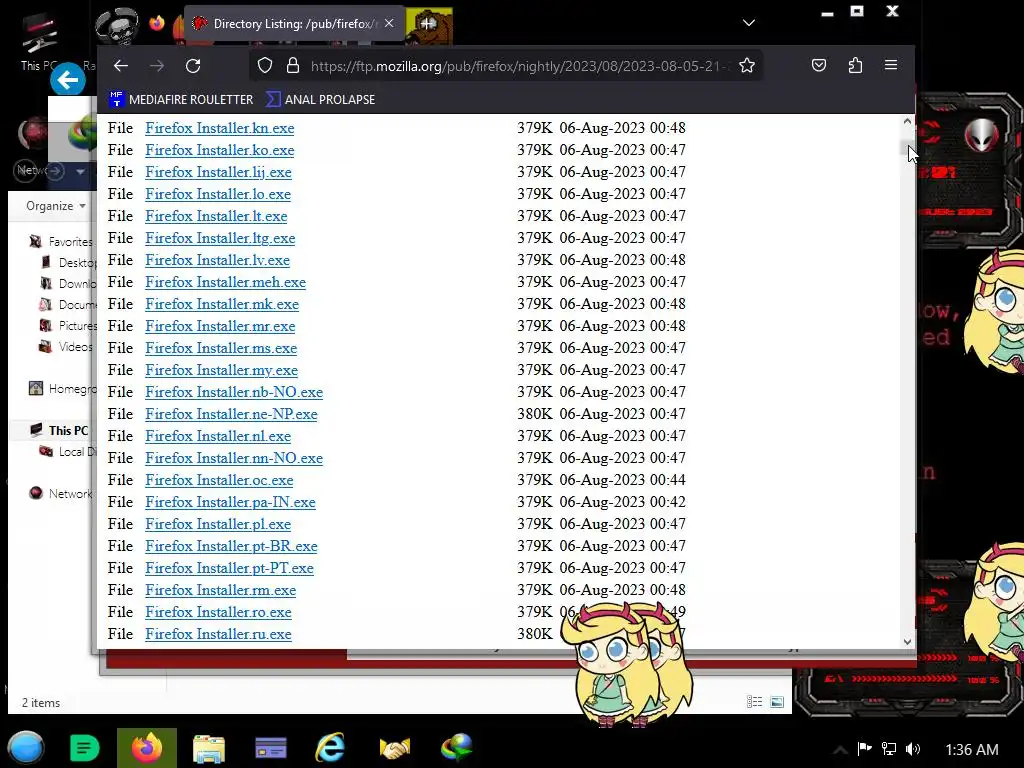This screenshot has width=1024, height=768.
Task: Click scrollbar down arrow in Firefox
Action: click(907, 642)
